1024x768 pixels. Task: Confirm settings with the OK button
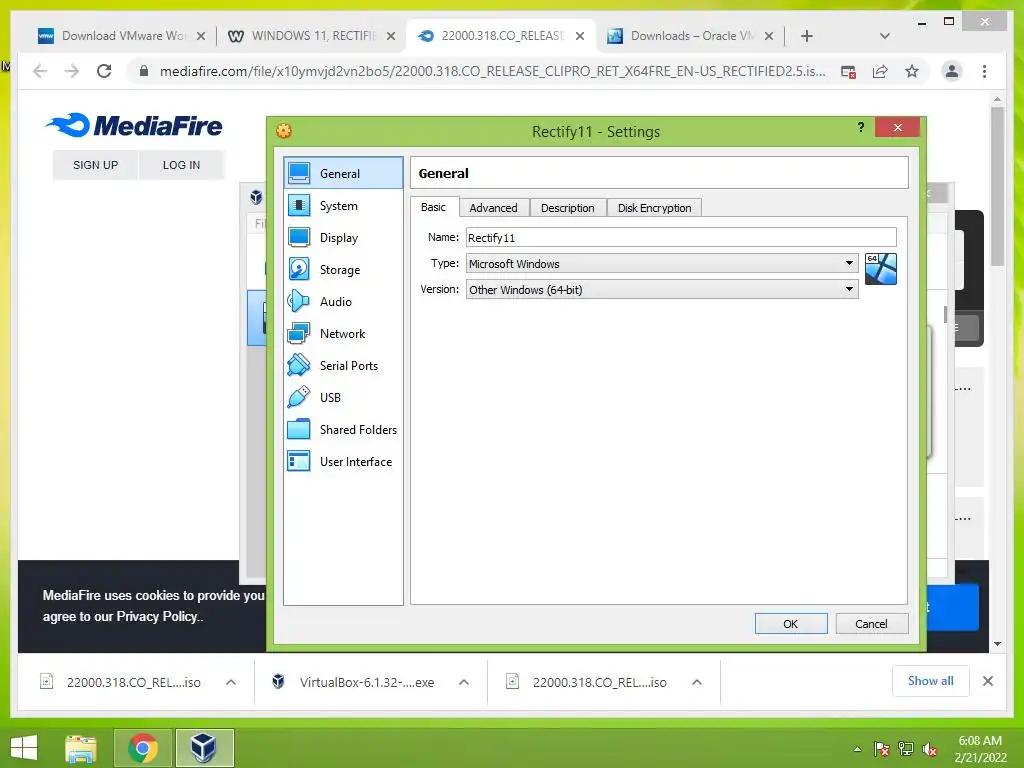pyautogui.click(x=791, y=624)
